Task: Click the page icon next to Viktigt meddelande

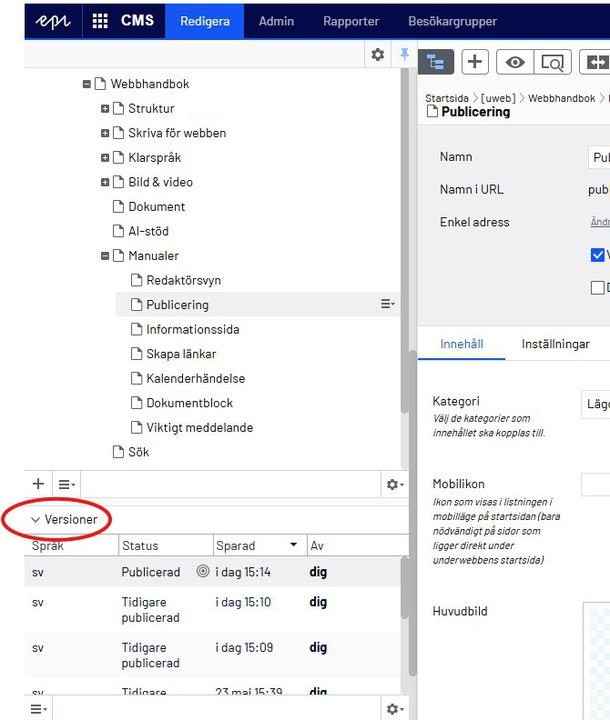Action: tap(136, 427)
